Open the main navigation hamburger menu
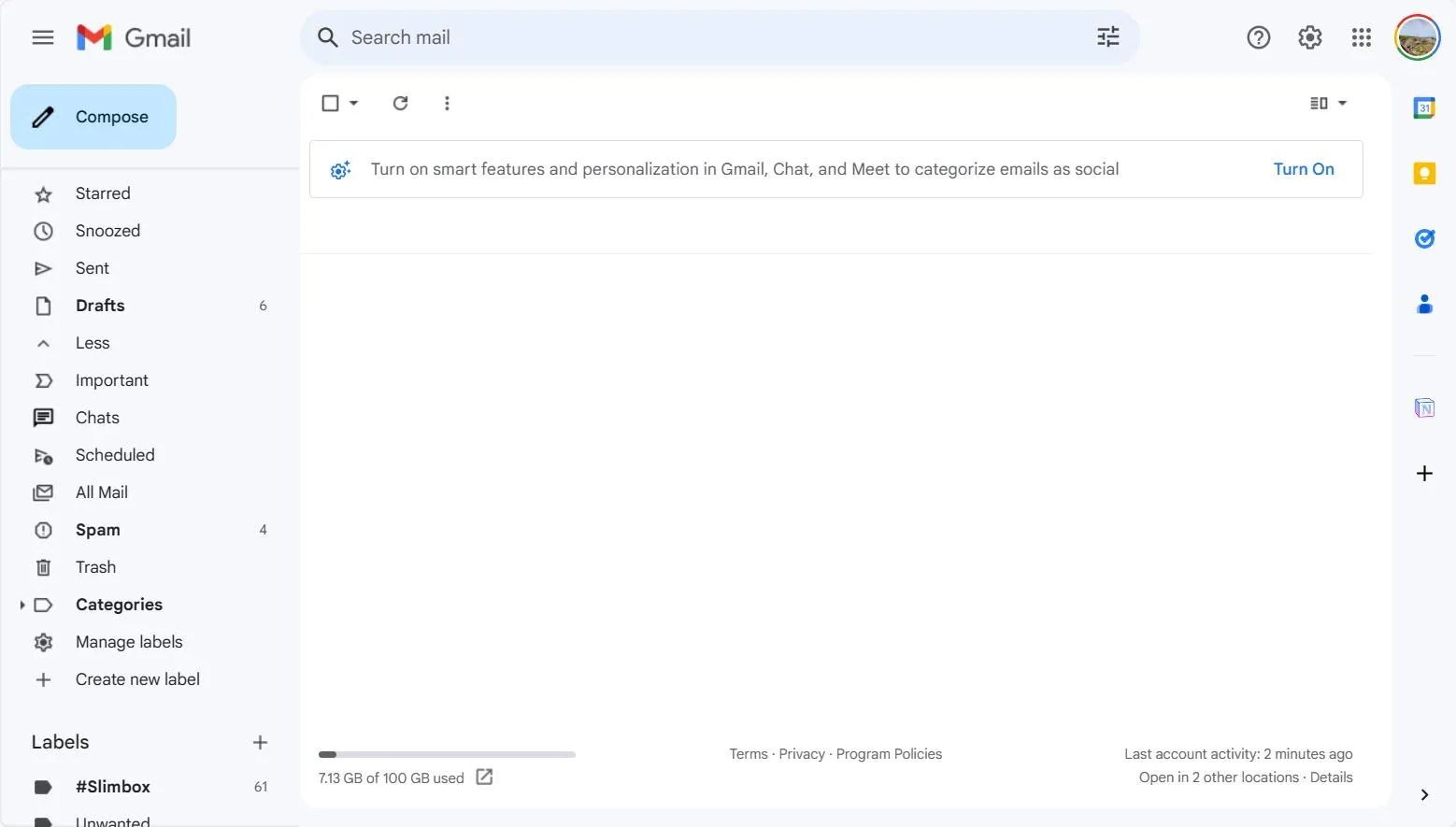Screen dimensions: 1456x827 coord(42,37)
